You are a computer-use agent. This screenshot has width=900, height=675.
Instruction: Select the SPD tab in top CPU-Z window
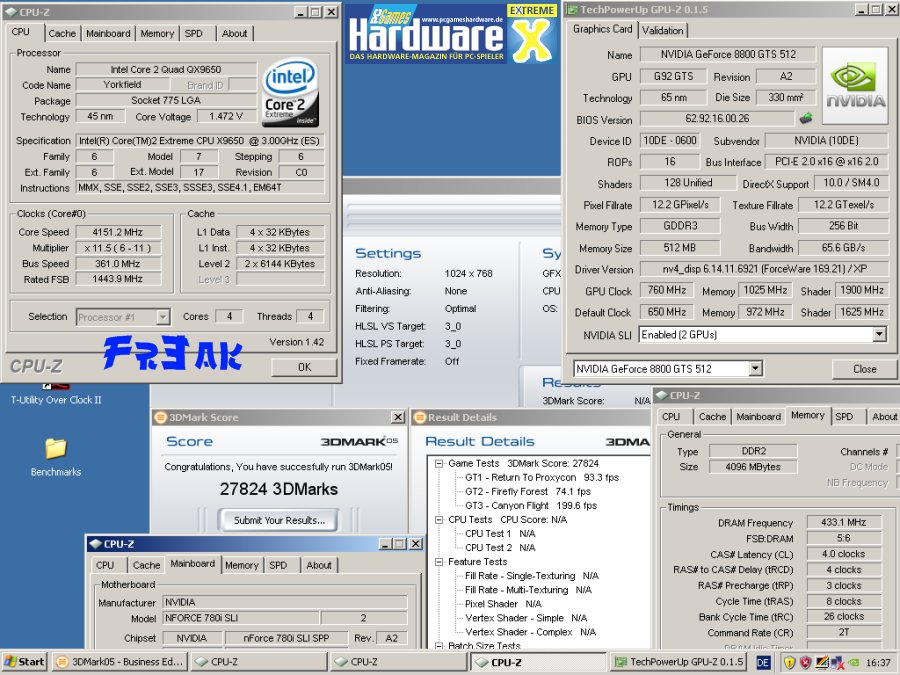click(193, 33)
